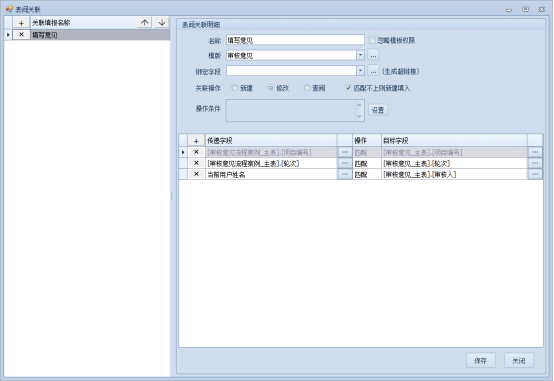Image resolution: width=554 pixels, height=381 pixels.
Task: Select the 新建 radio option
Action: tap(235, 88)
